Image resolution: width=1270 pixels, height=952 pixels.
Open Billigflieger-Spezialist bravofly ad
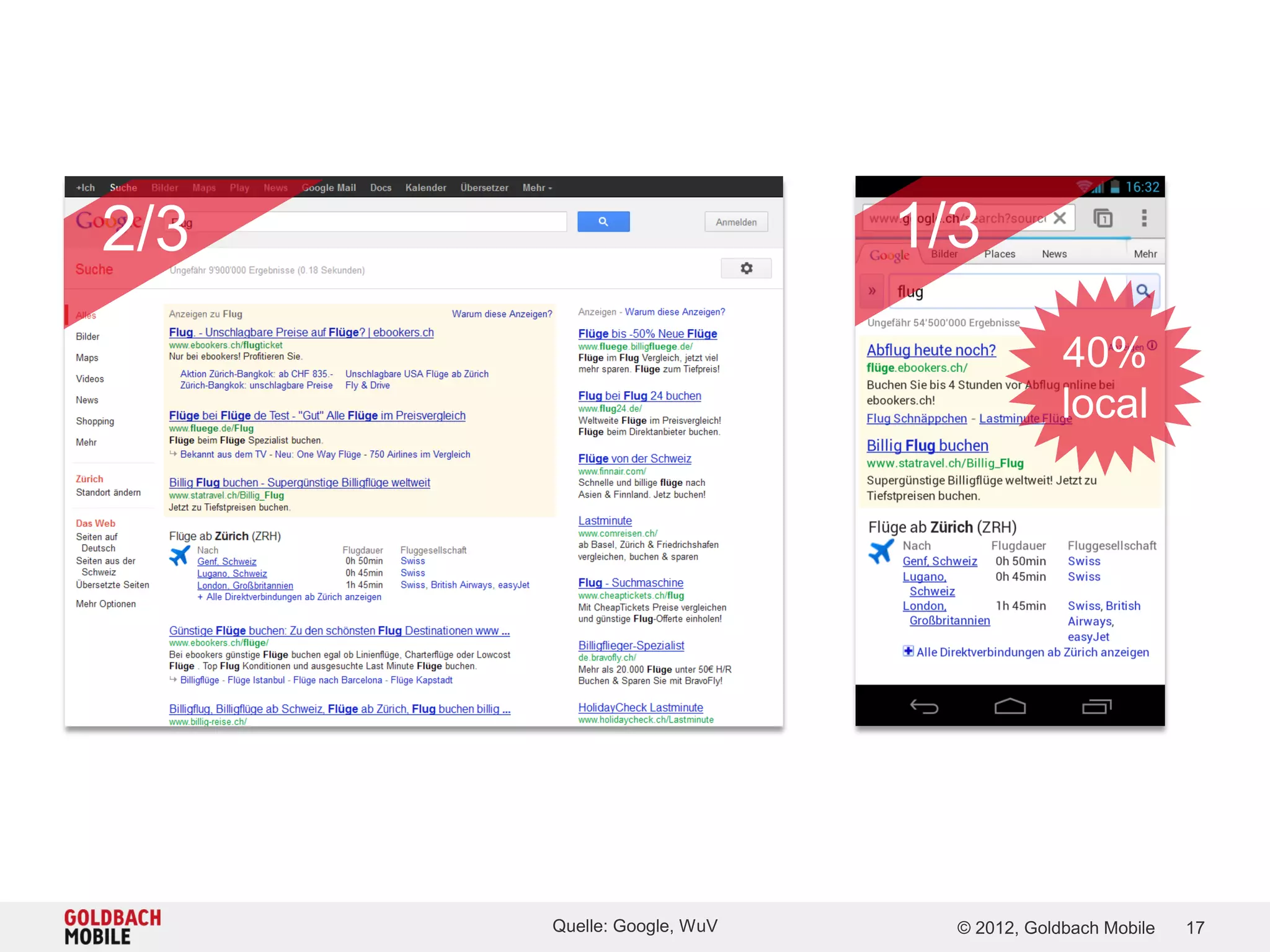631,645
